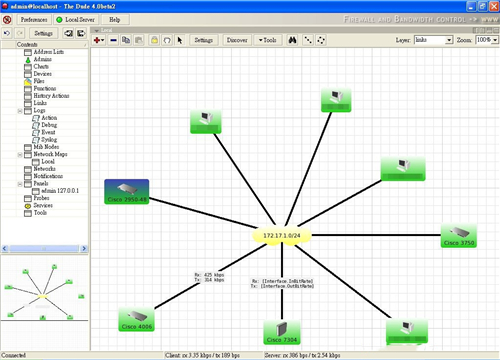Select Devices in the Contents tree
Image resolution: width=500 pixels, height=360 pixels.
coord(42,74)
